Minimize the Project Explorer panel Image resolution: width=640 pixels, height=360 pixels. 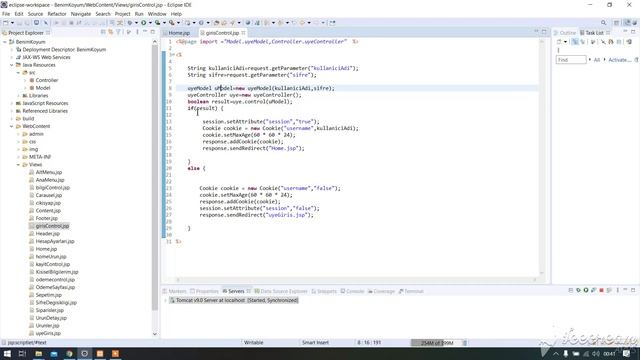[145, 32]
